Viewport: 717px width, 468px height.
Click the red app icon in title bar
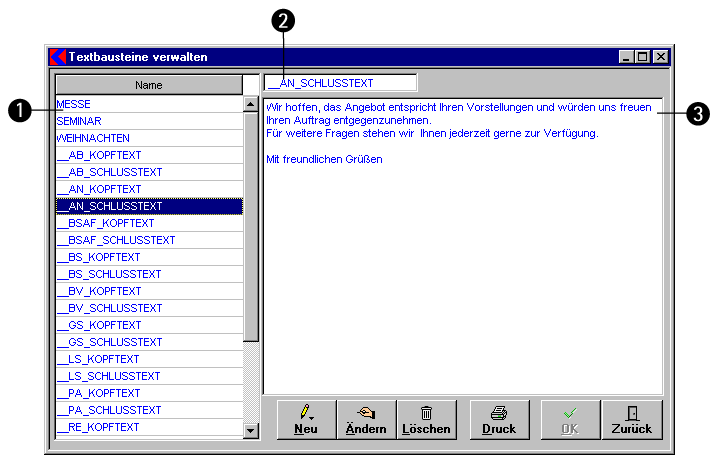point(58,57)
